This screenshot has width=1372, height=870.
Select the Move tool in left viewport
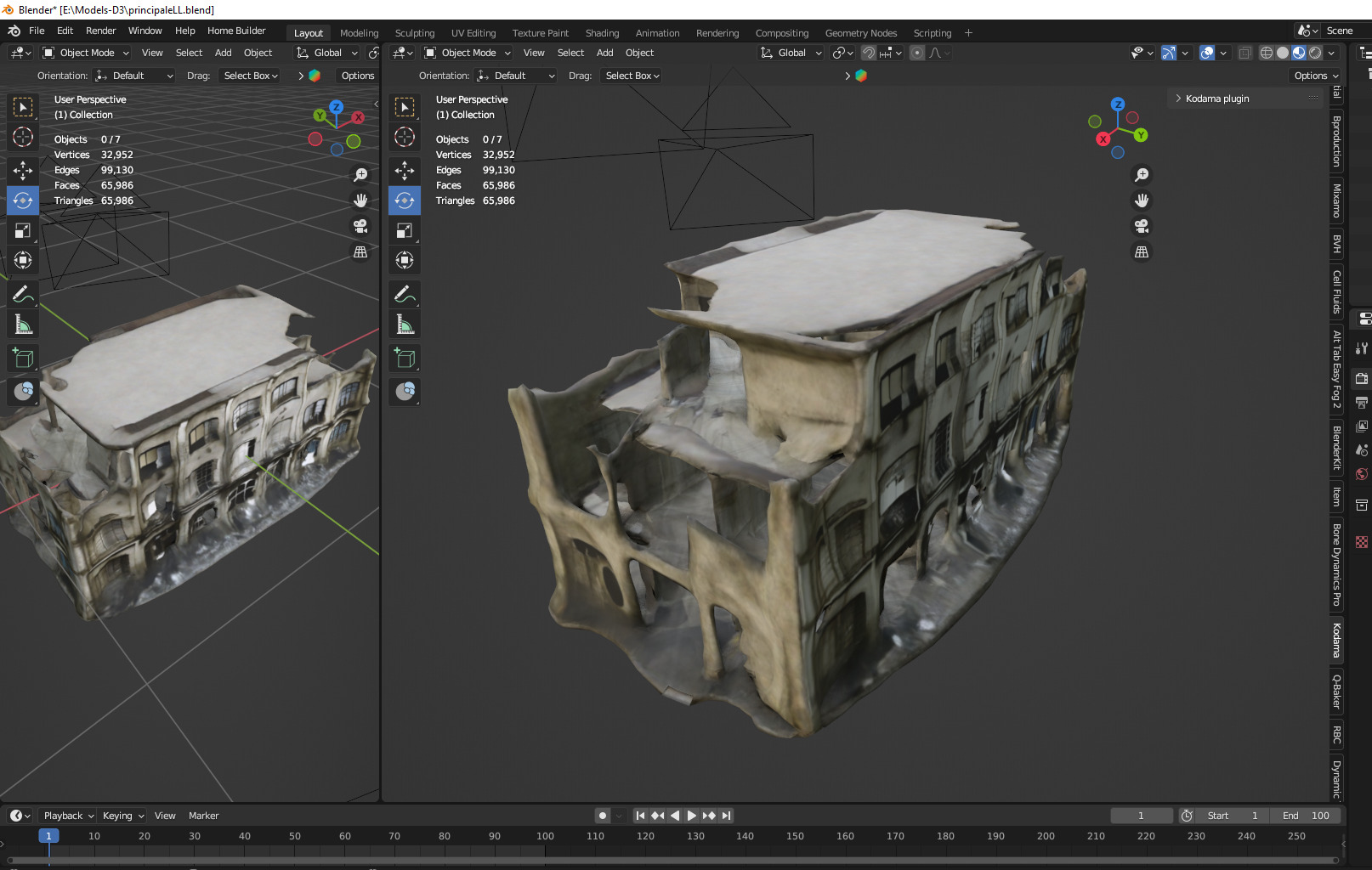(23, 171)
